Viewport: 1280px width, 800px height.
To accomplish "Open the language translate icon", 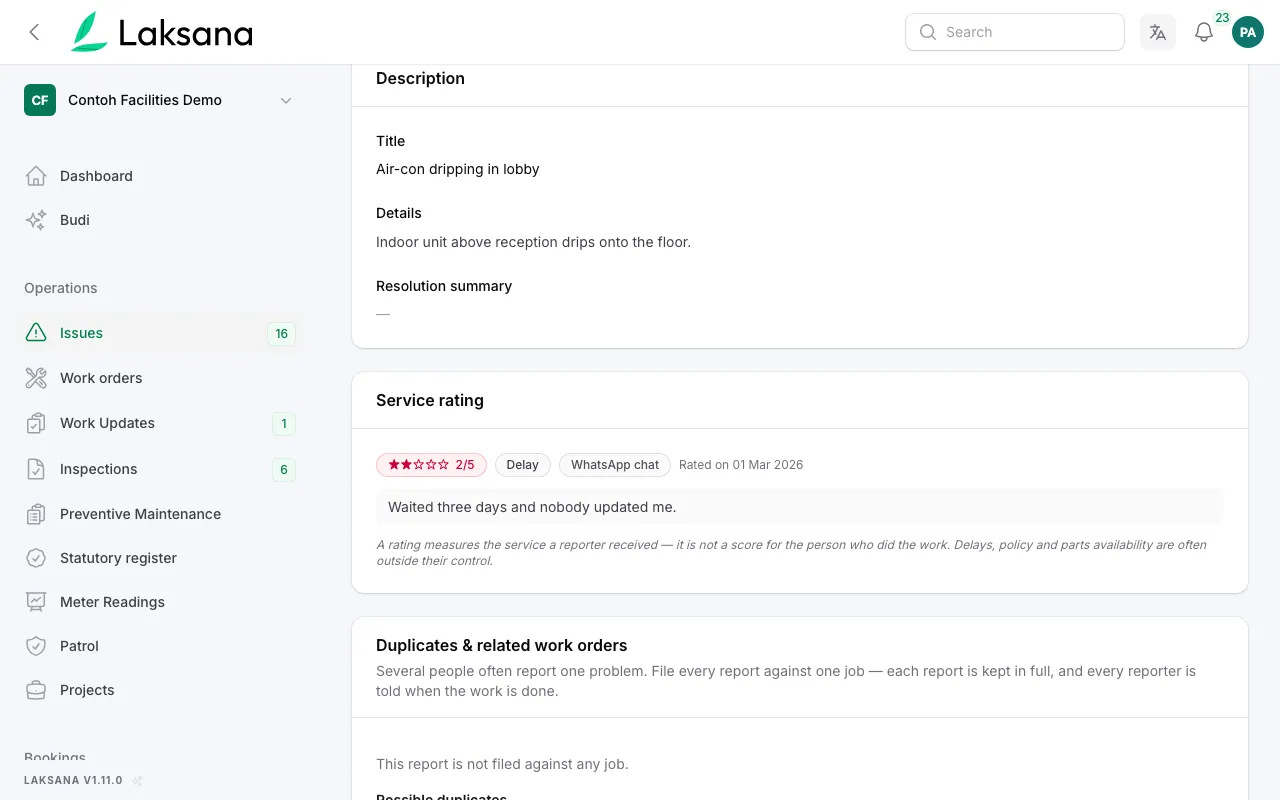I will click(1158, 32).
